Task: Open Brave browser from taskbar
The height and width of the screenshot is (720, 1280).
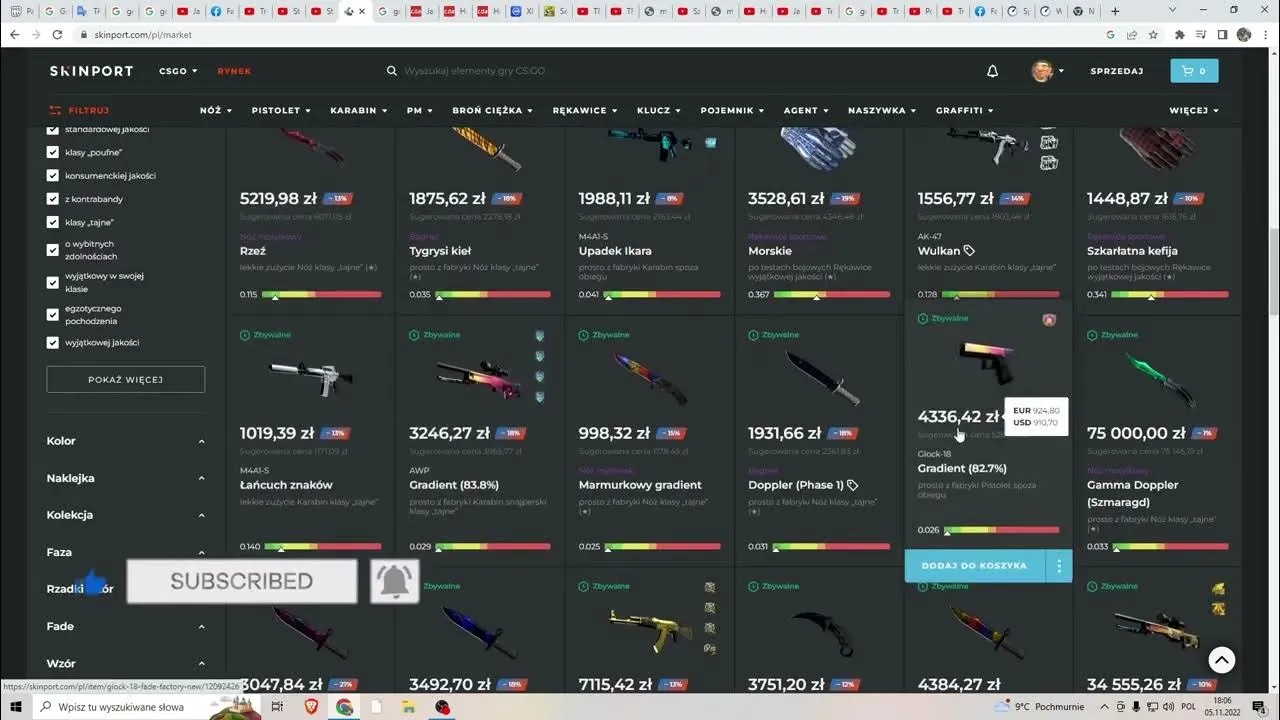Action: click(310, 707)
